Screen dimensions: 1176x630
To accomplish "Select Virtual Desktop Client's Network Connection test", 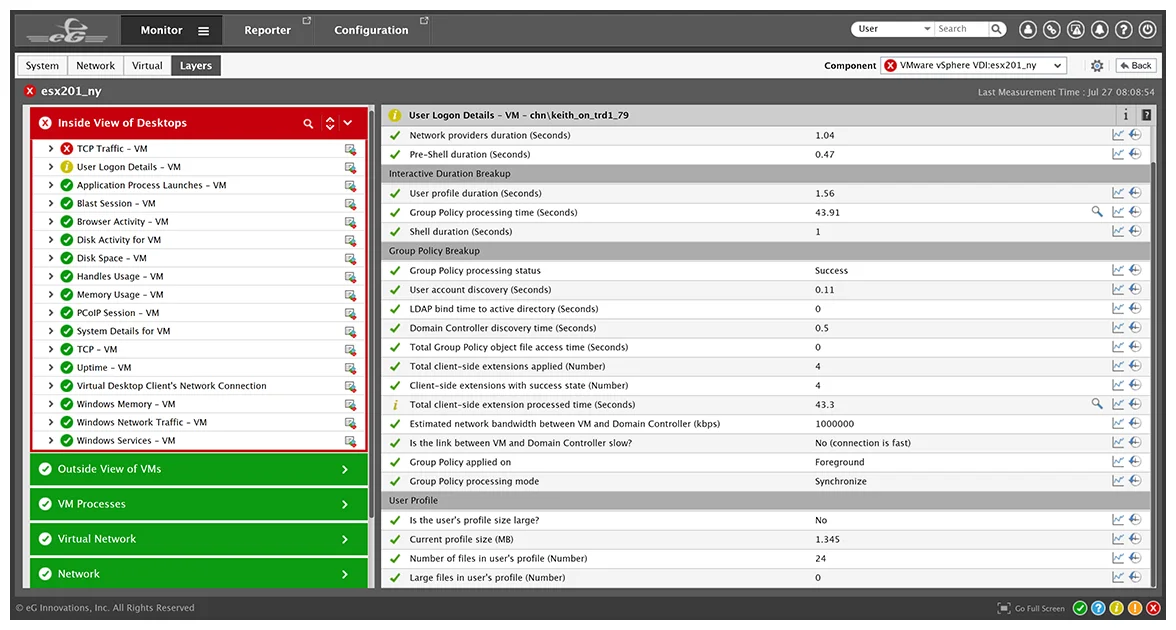I will [x=171, y=386].
